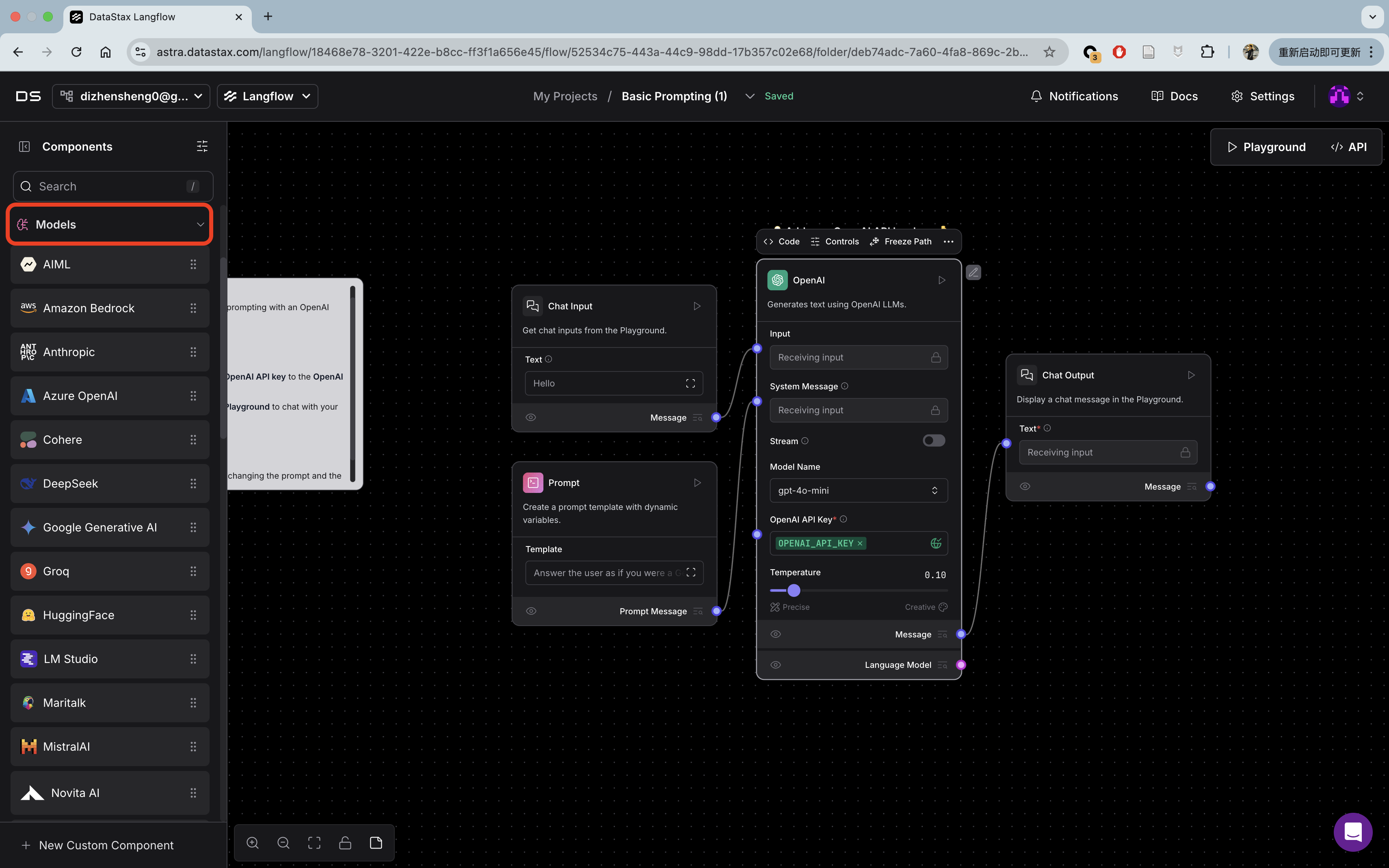Open more options ellipsis on OpenAI toolbar
This screenshot has height=868, width=1389.
click(949, 242)
